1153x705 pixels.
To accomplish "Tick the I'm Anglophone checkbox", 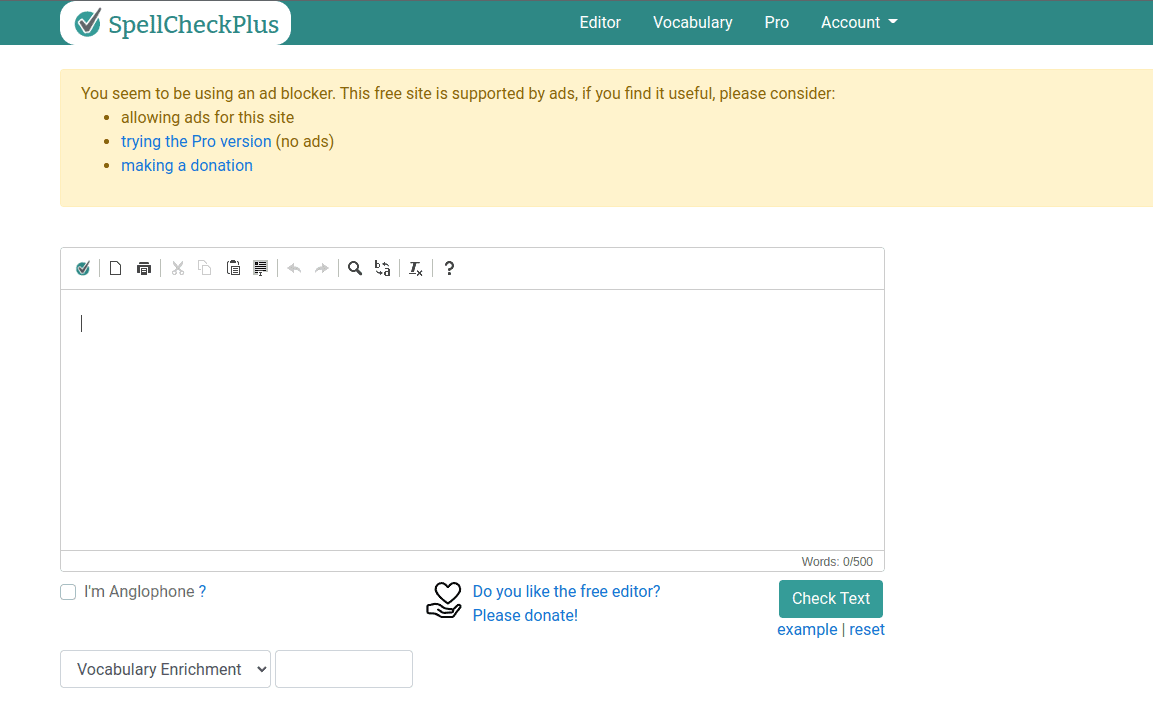I will pos(68,593).
